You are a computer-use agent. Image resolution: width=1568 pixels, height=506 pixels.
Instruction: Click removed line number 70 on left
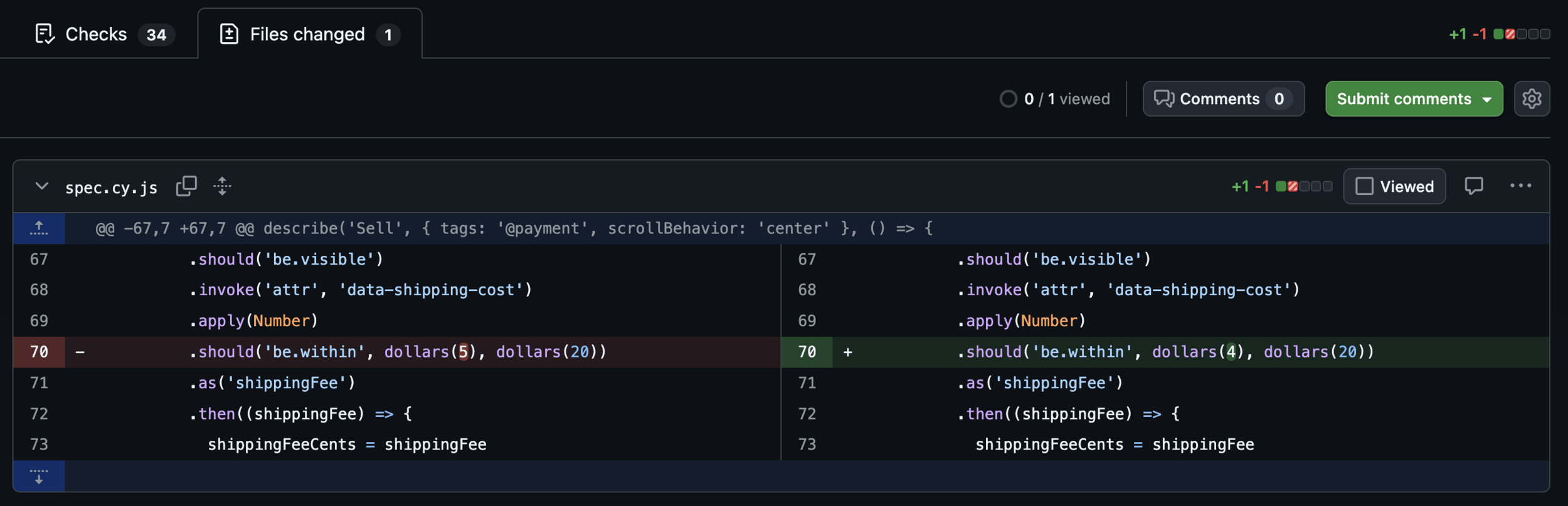tap(39, 352)
